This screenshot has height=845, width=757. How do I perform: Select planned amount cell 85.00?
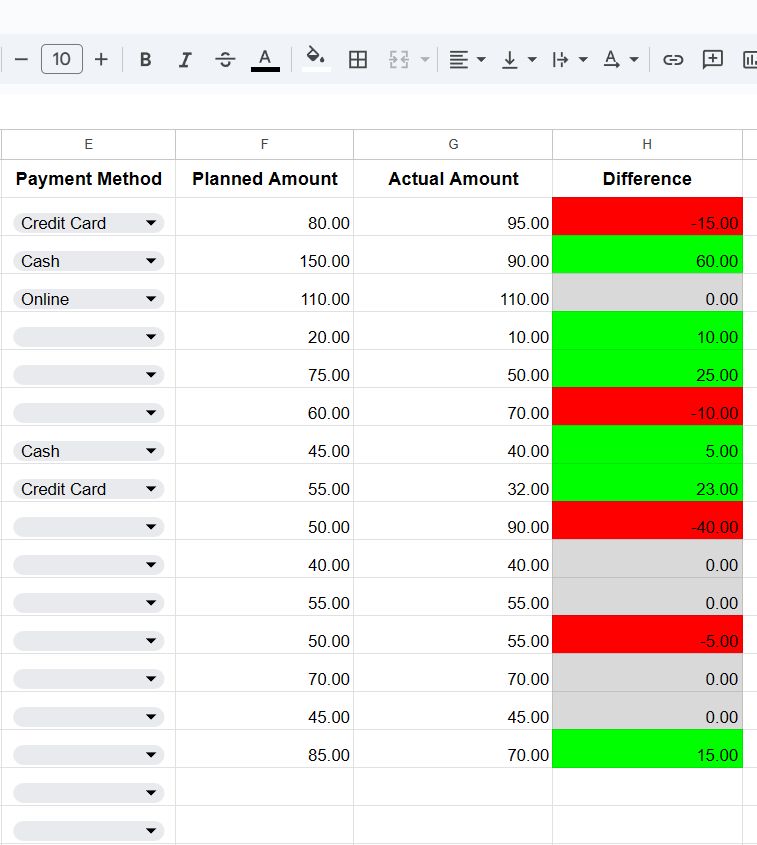[265, 749]
